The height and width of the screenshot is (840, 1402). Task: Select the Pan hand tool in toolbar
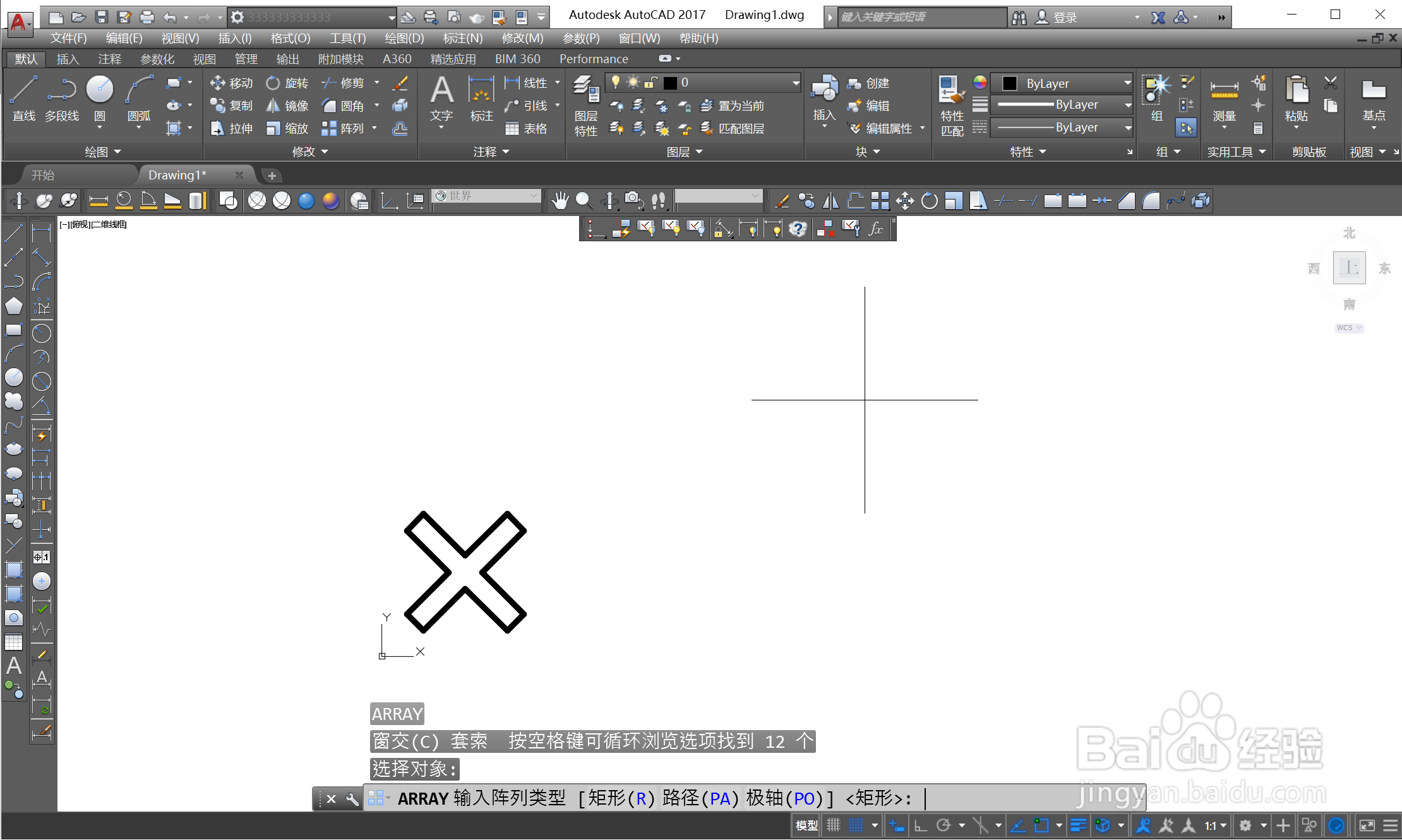pyautogui.click(x=560, y=201)
